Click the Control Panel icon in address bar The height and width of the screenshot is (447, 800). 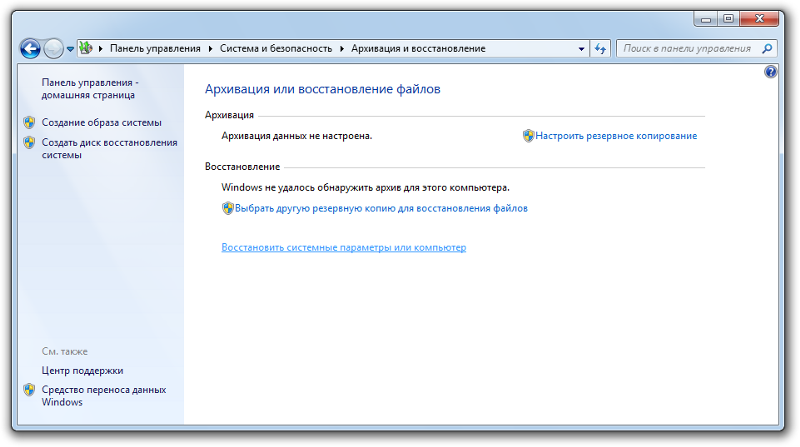[x=86, y=48]
